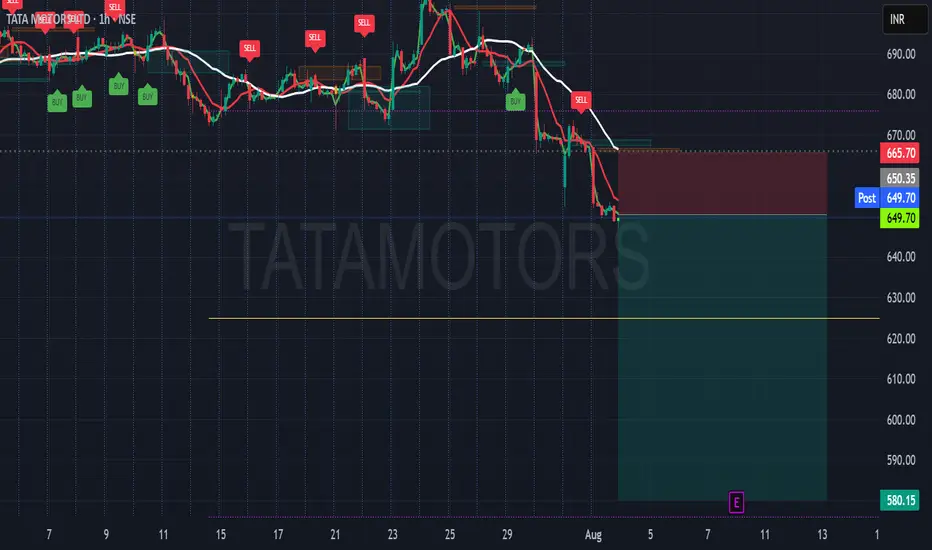The image size is (932, 550).
Task: Click the blue Post 649.70 price label
Action: pos(887,198)
